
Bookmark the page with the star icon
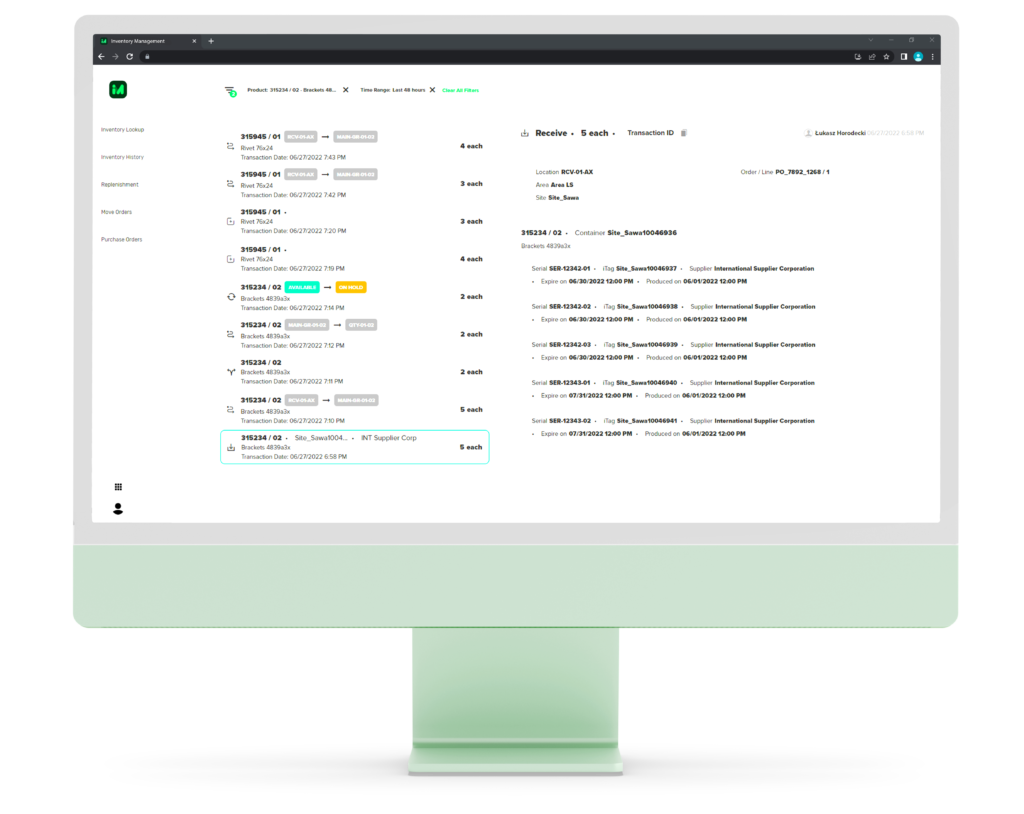pyautogui.click(x=886, y=57)
